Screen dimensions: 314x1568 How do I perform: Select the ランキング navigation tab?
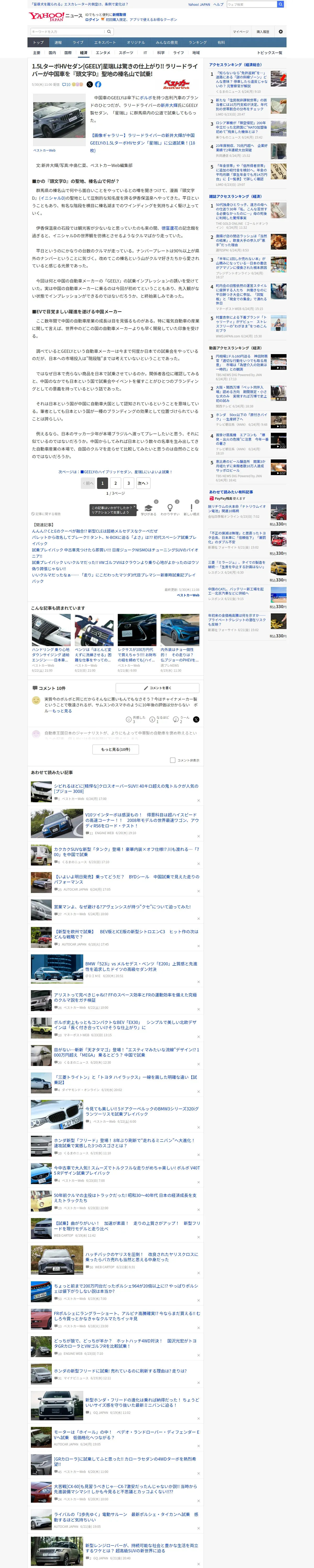198,43
